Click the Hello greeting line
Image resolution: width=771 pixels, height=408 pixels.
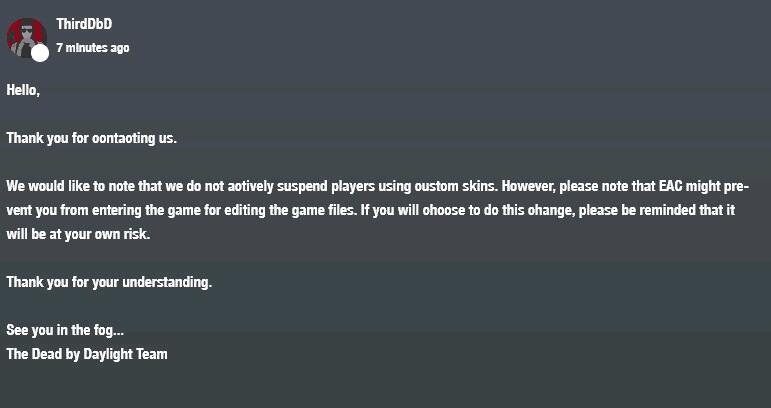click(23, 90)
